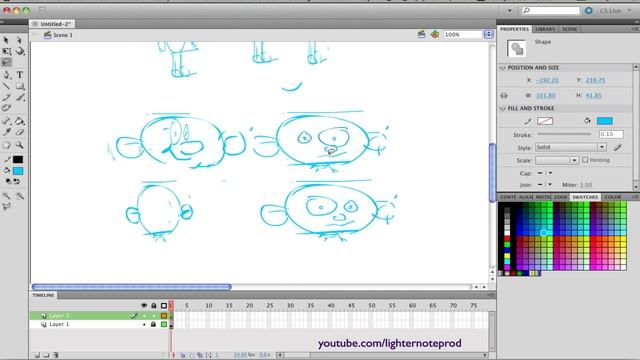
Task: Open the workspace switcher dropdown arrow
Action: pos(509,11)
